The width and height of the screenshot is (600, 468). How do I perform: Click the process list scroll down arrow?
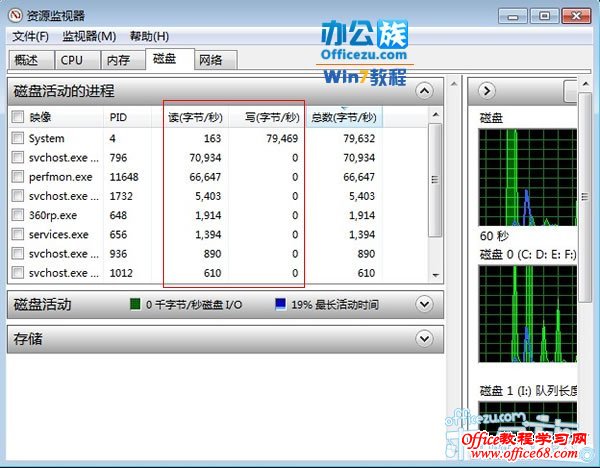(435, 275)
